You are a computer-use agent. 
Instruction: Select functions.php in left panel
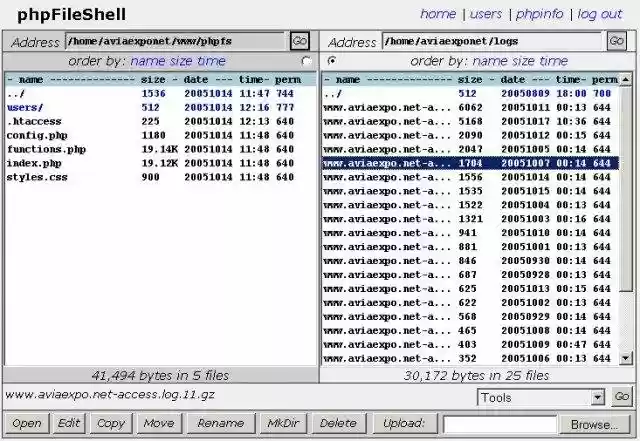click(x=160, y=149)
